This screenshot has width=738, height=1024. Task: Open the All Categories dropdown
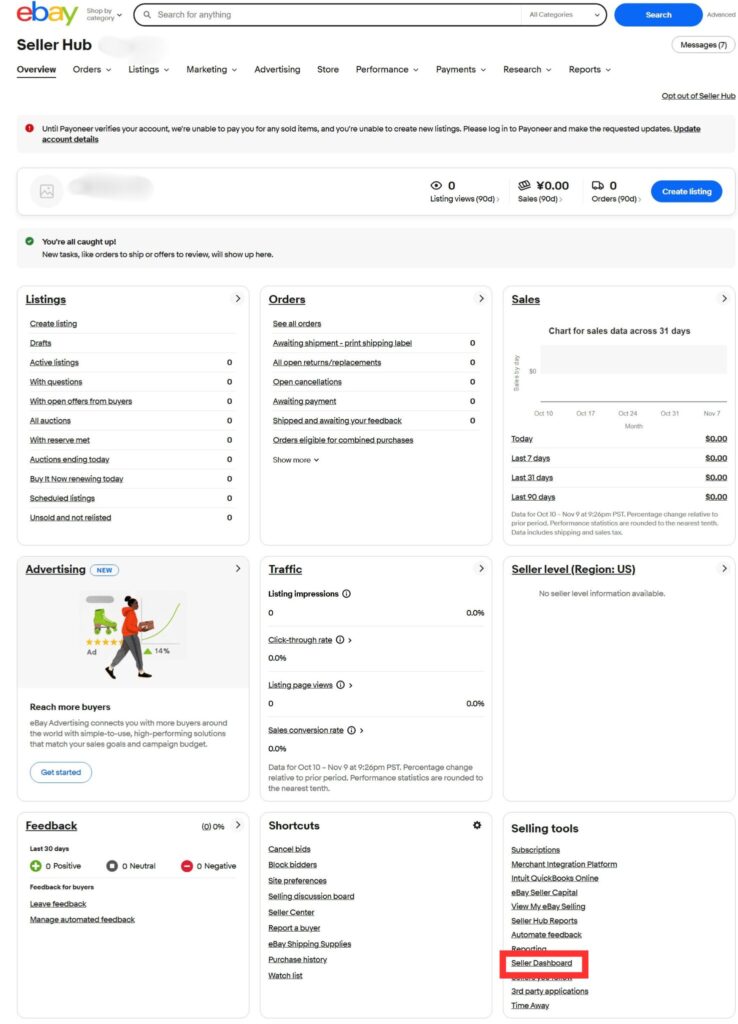point(564,15)
